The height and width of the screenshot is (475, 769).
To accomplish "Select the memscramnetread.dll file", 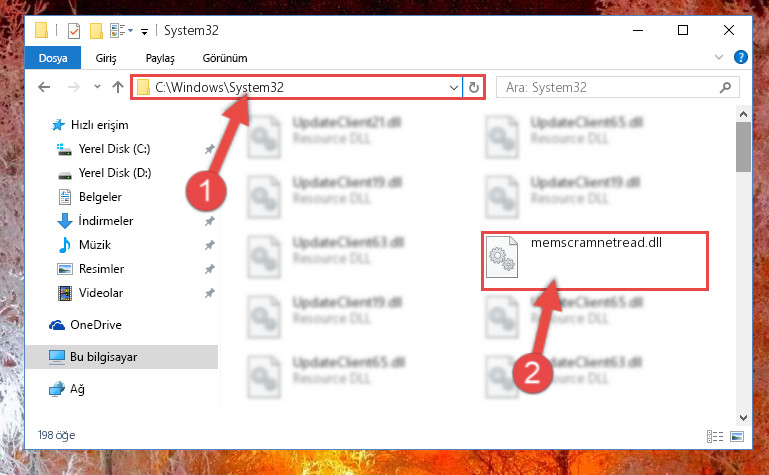I will point(595,261).
